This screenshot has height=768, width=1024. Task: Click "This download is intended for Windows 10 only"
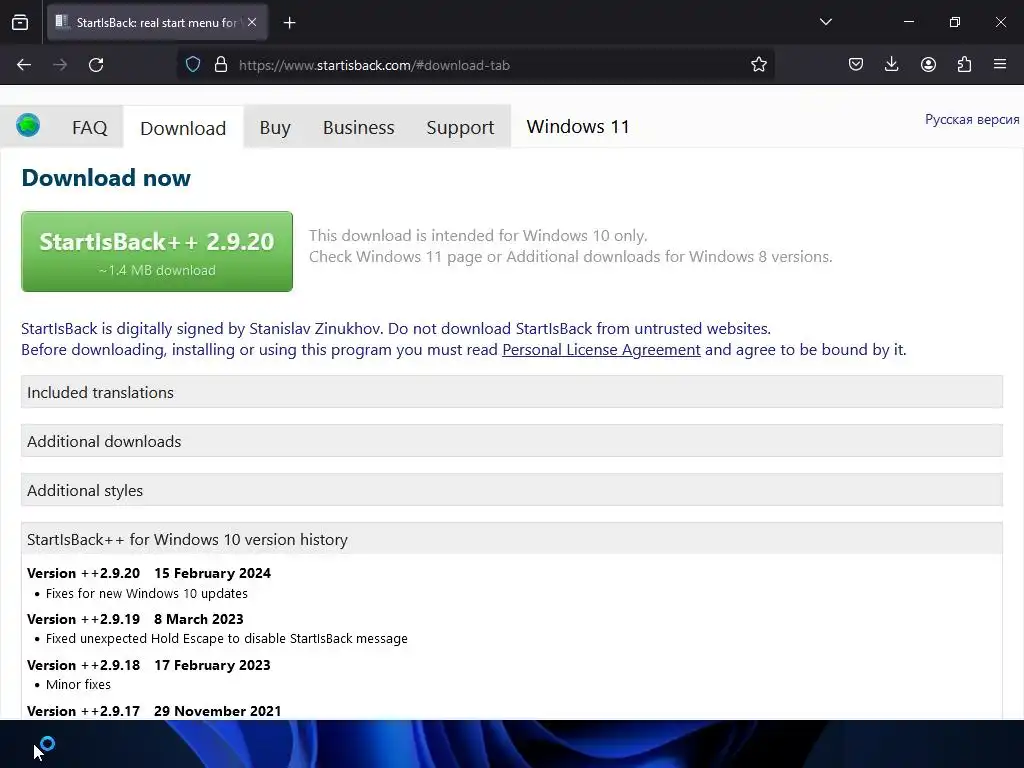pos(478,236)
